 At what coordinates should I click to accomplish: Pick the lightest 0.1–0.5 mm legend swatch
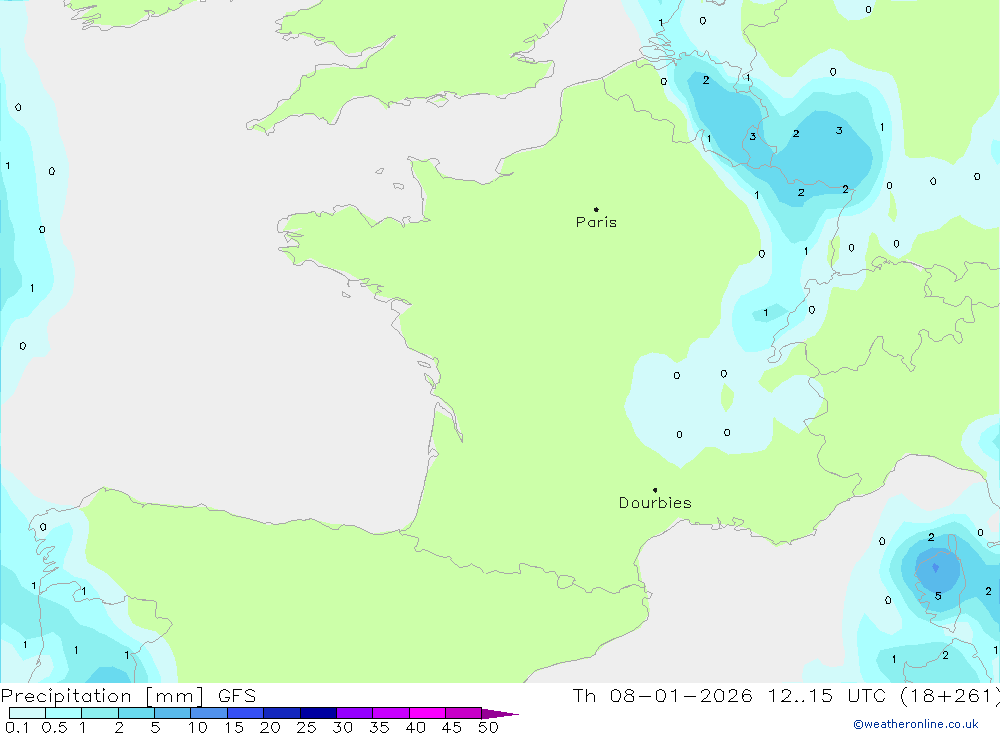tap(27, 713)
